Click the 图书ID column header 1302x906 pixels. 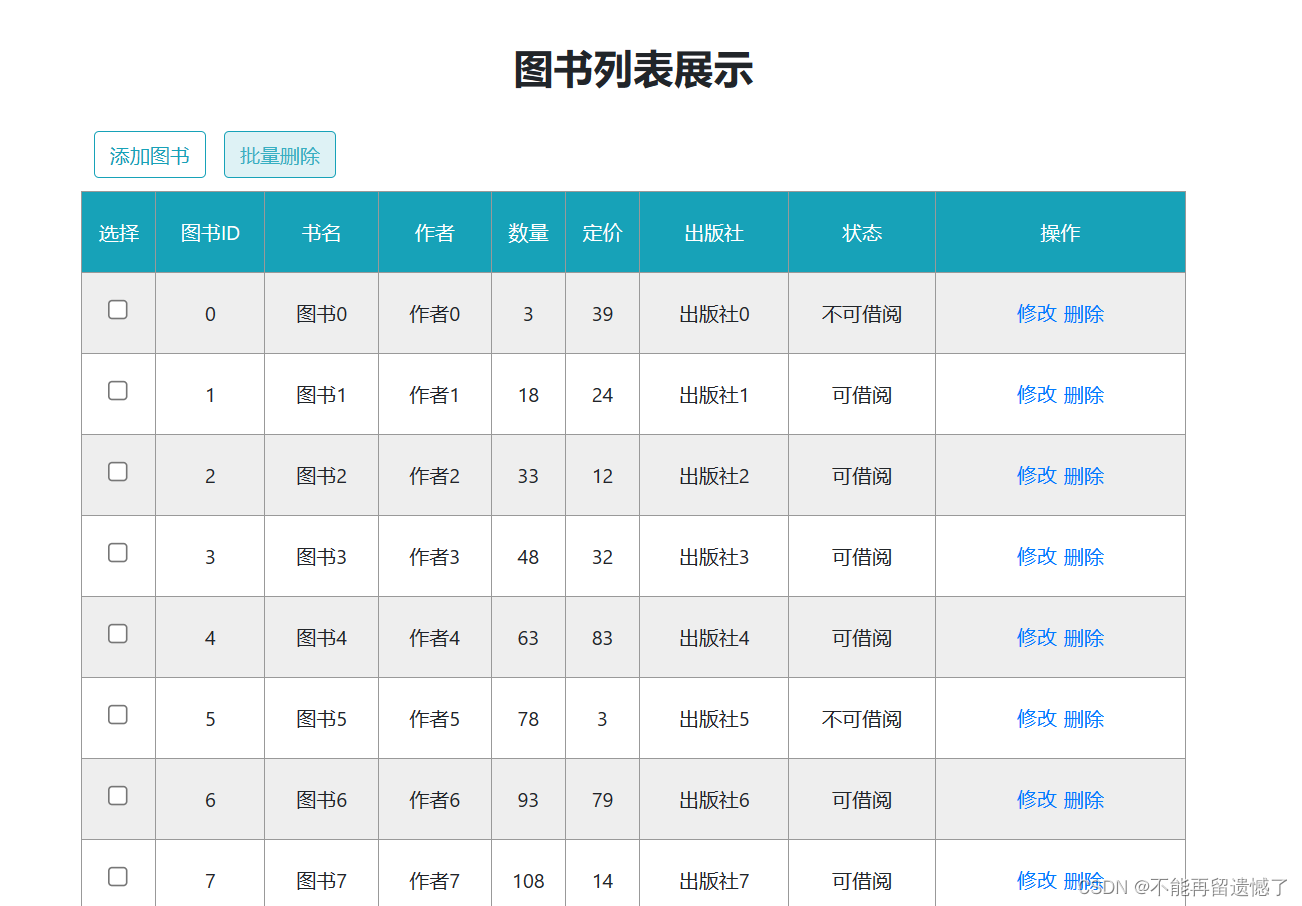point(210,233)
